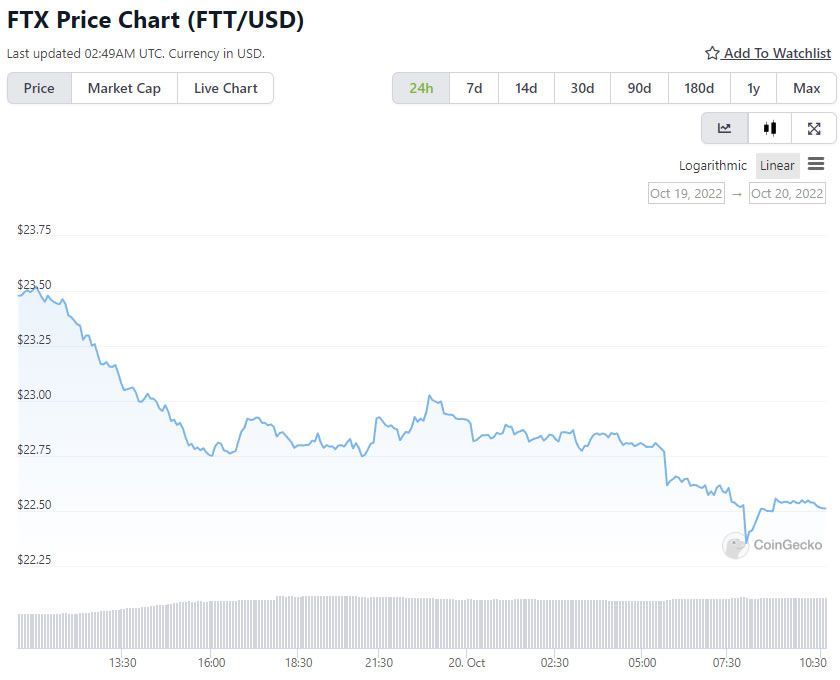Screen dimensions: 840x680
Task: Select the Price tab
Action: coord(39,88)
